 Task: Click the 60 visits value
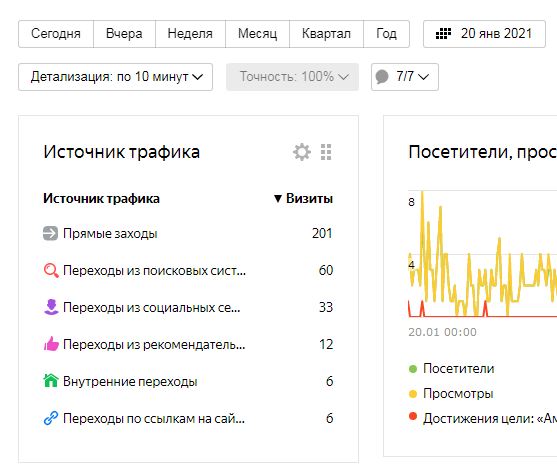[x=326, y=271]
